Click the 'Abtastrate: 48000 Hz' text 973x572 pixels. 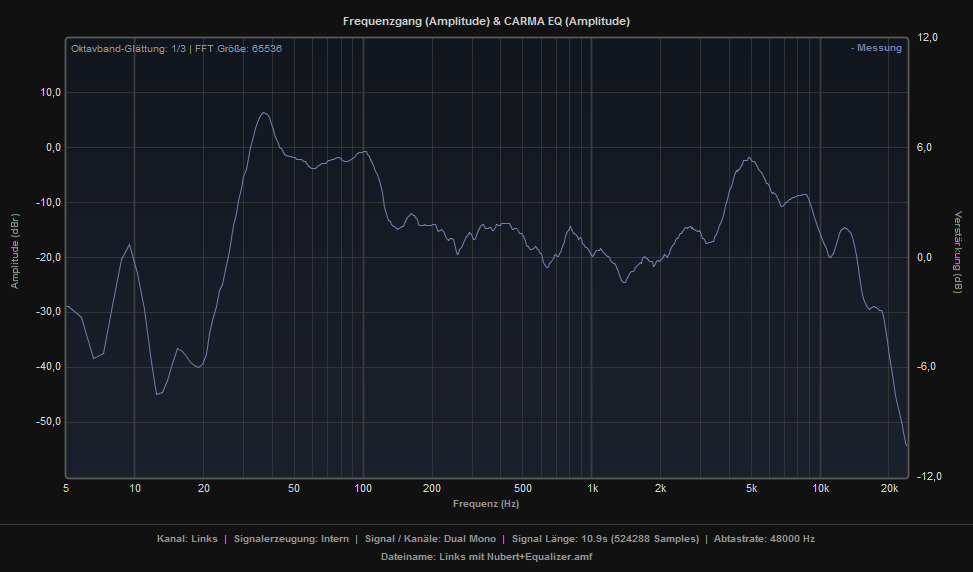click(x=764, y=539)
